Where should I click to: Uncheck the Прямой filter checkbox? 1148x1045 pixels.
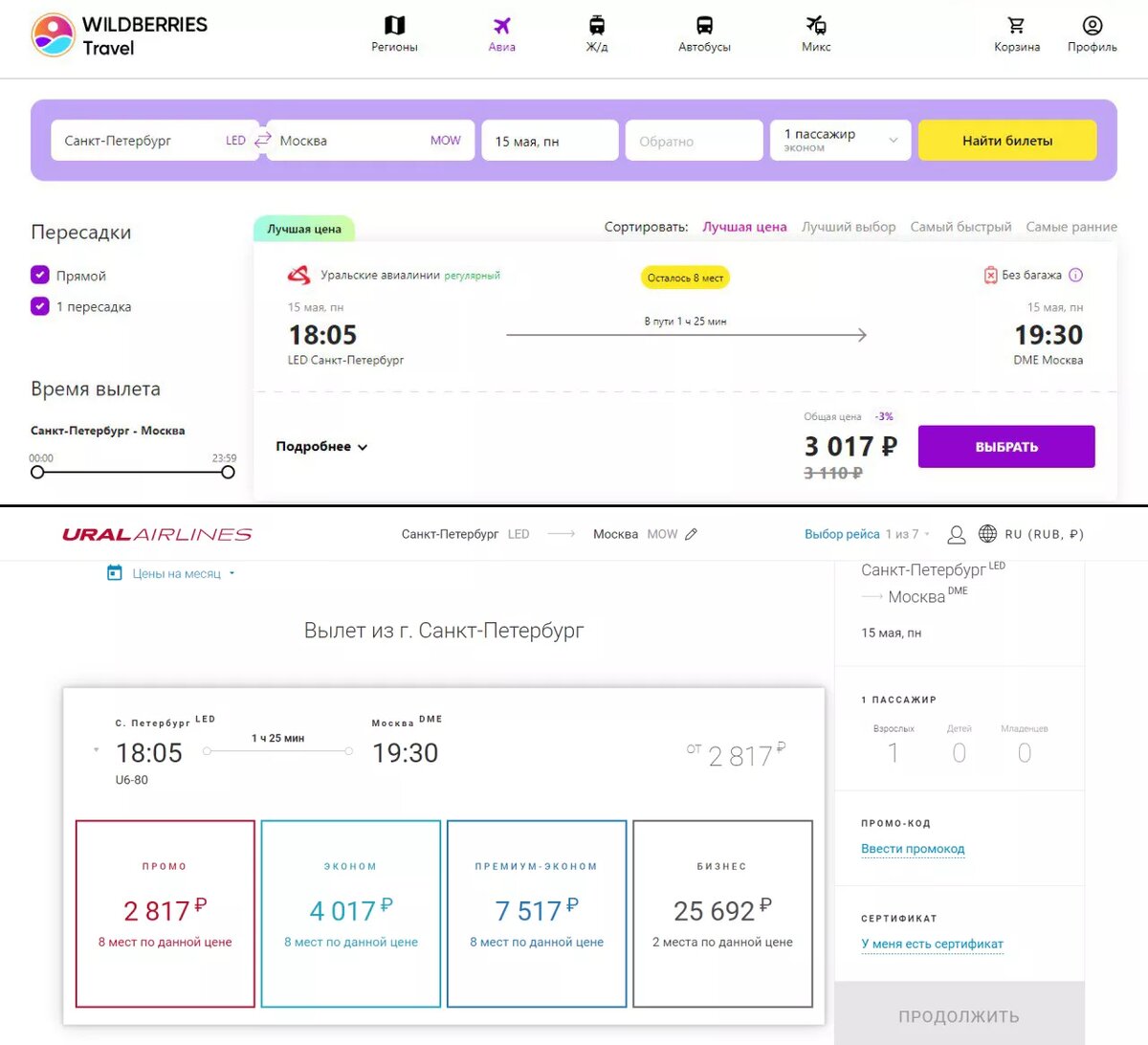coord(40,276)
